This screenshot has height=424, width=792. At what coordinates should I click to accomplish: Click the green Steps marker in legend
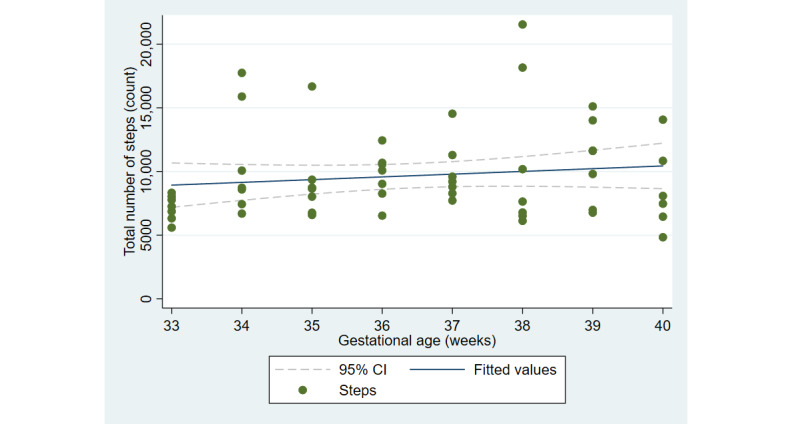[290, 391]
